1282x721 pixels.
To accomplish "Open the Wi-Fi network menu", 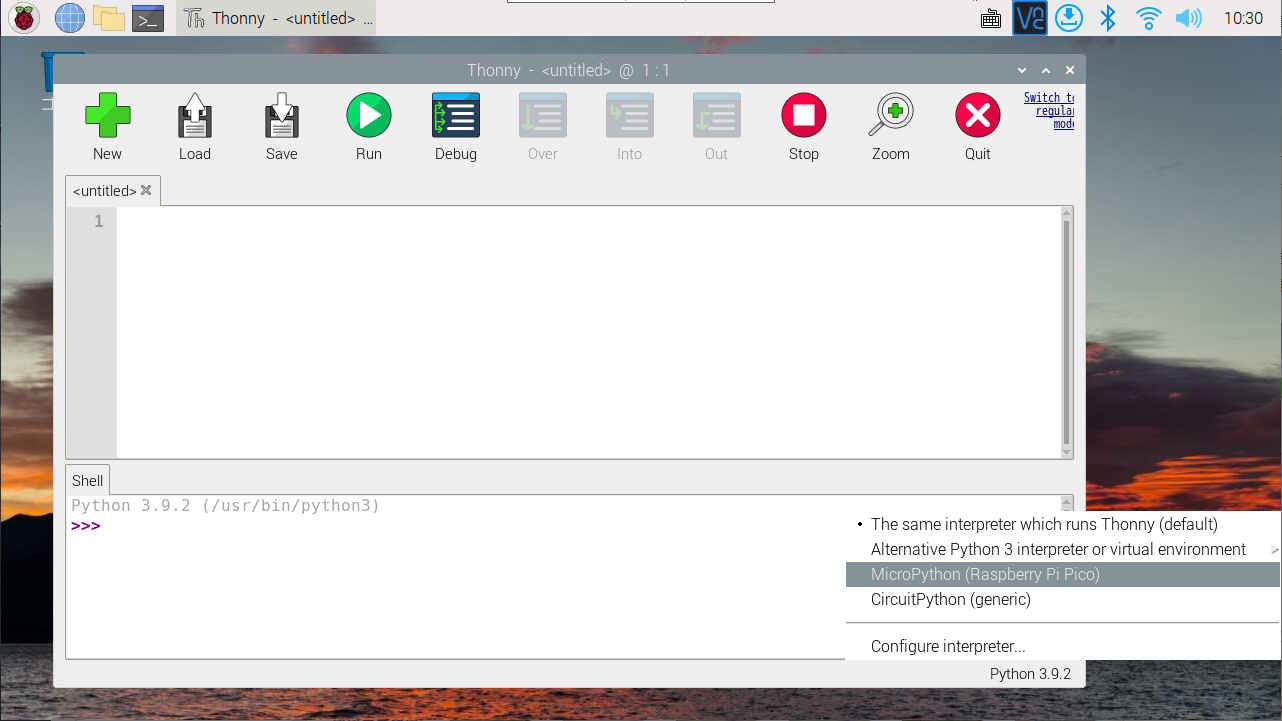I will click(x=1148, y=18).
